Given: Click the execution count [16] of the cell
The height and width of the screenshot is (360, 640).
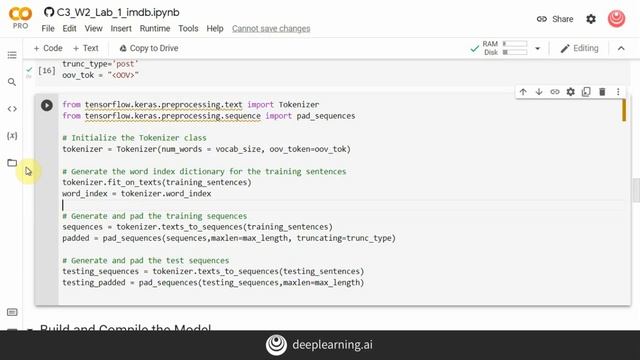Looking at the screenshot, I should click(x=47, y=71).
